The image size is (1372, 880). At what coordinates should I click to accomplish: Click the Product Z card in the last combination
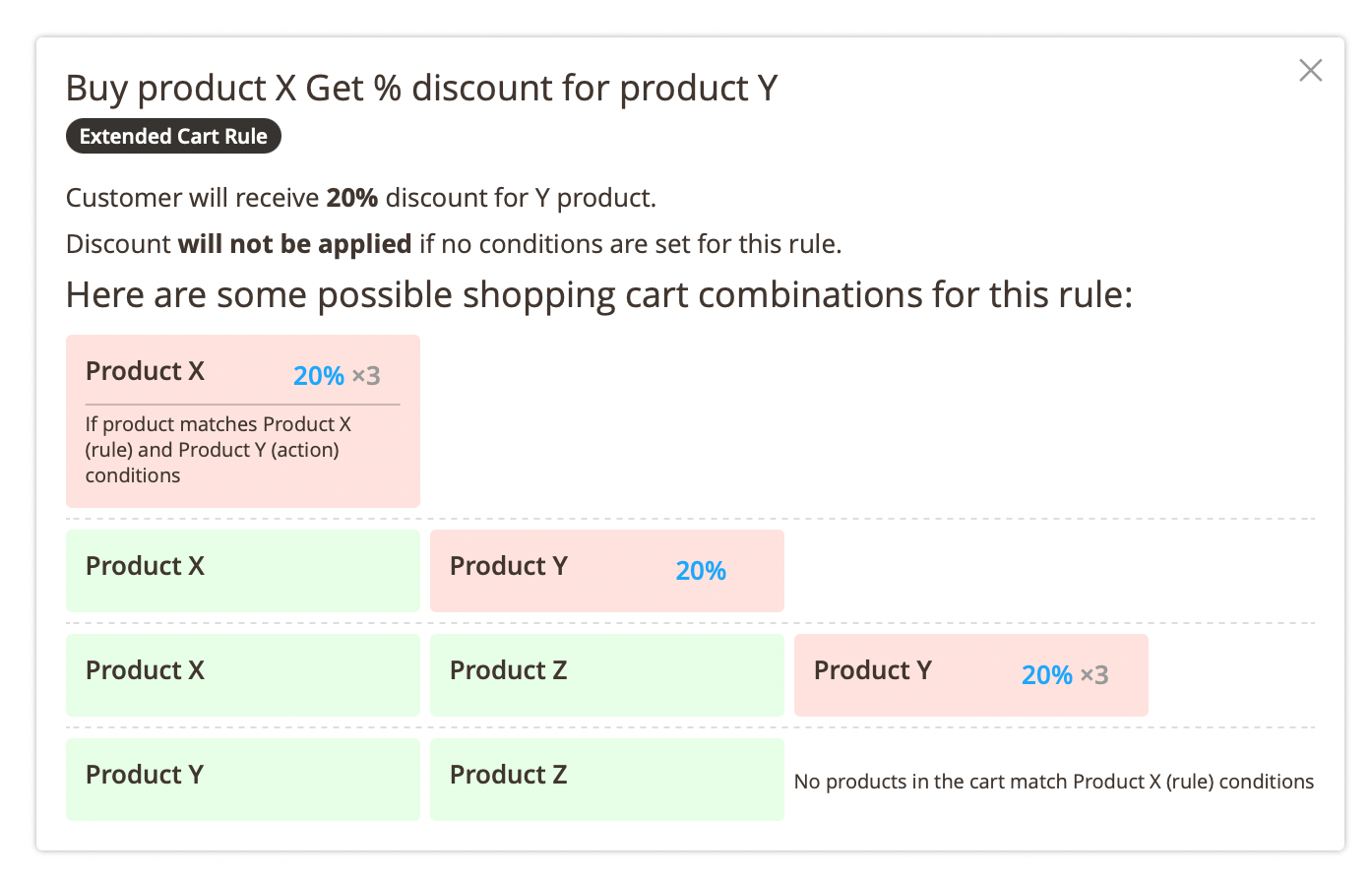(x=606, y=779)
